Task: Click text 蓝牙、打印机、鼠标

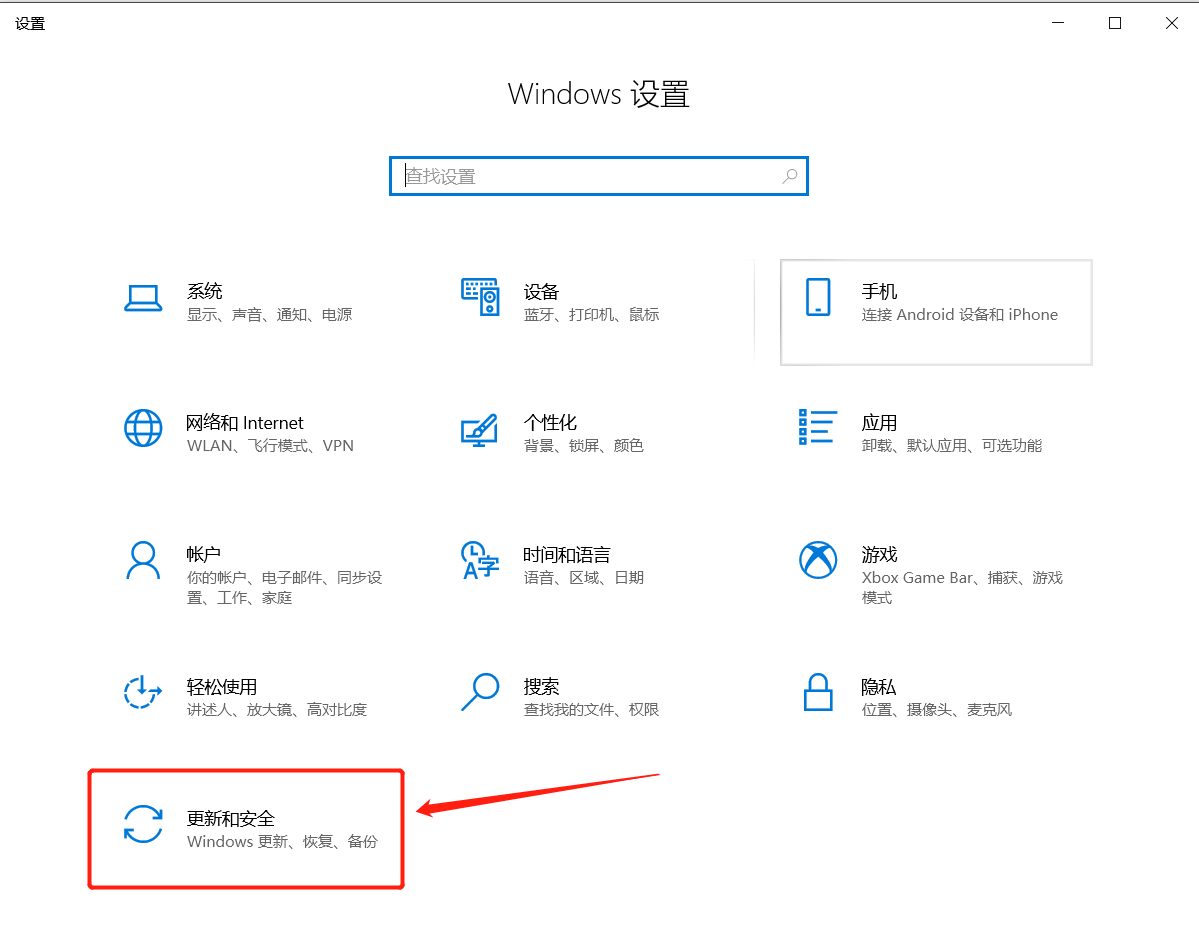Action: click(591, 315)
